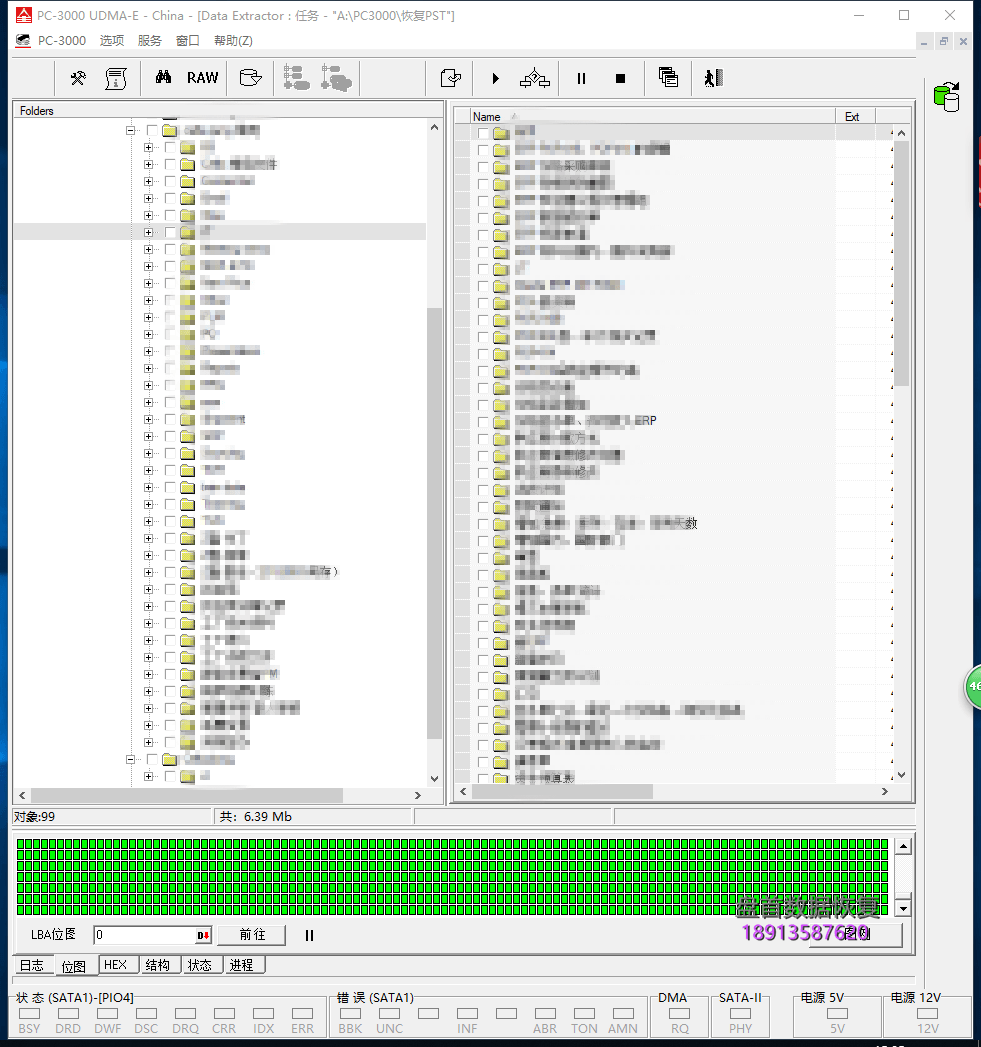Check the highlighted folder's checkbox in the tree

click(x=170, y=232)
